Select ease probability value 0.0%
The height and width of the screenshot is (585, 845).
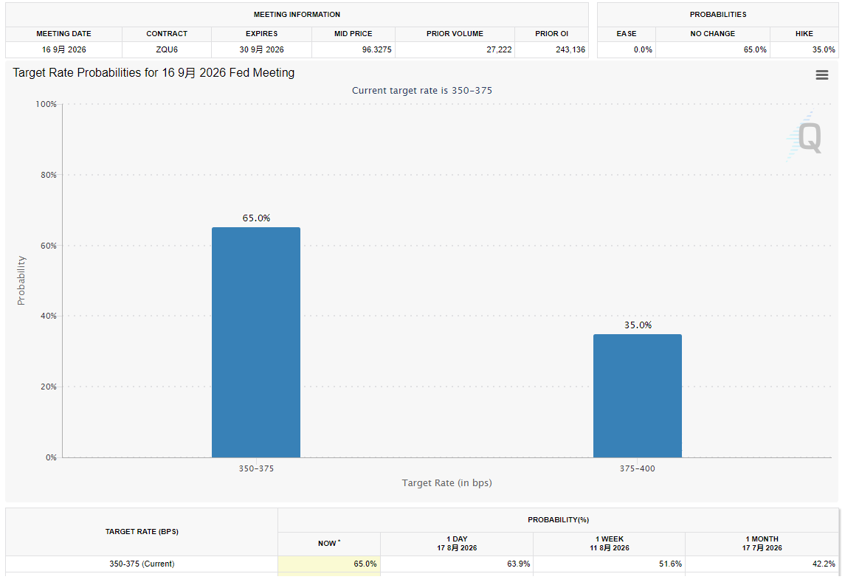[x=643, y=50]
